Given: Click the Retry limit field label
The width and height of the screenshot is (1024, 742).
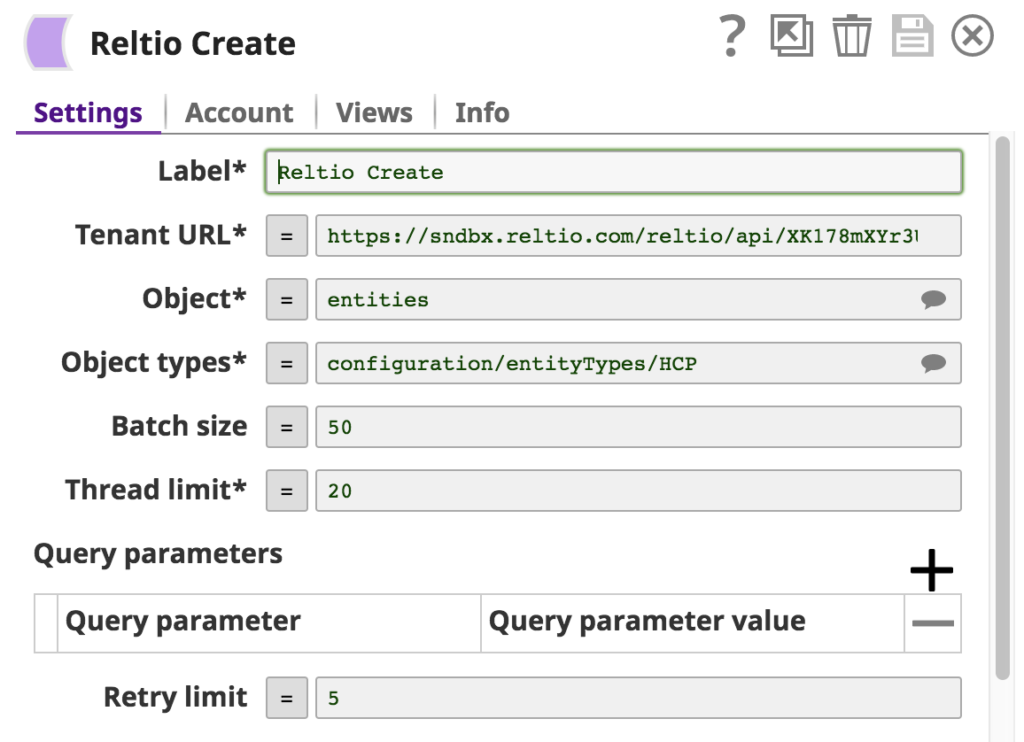Looking at the screenshot, I should pyautogui.click(x=176, y=698).
